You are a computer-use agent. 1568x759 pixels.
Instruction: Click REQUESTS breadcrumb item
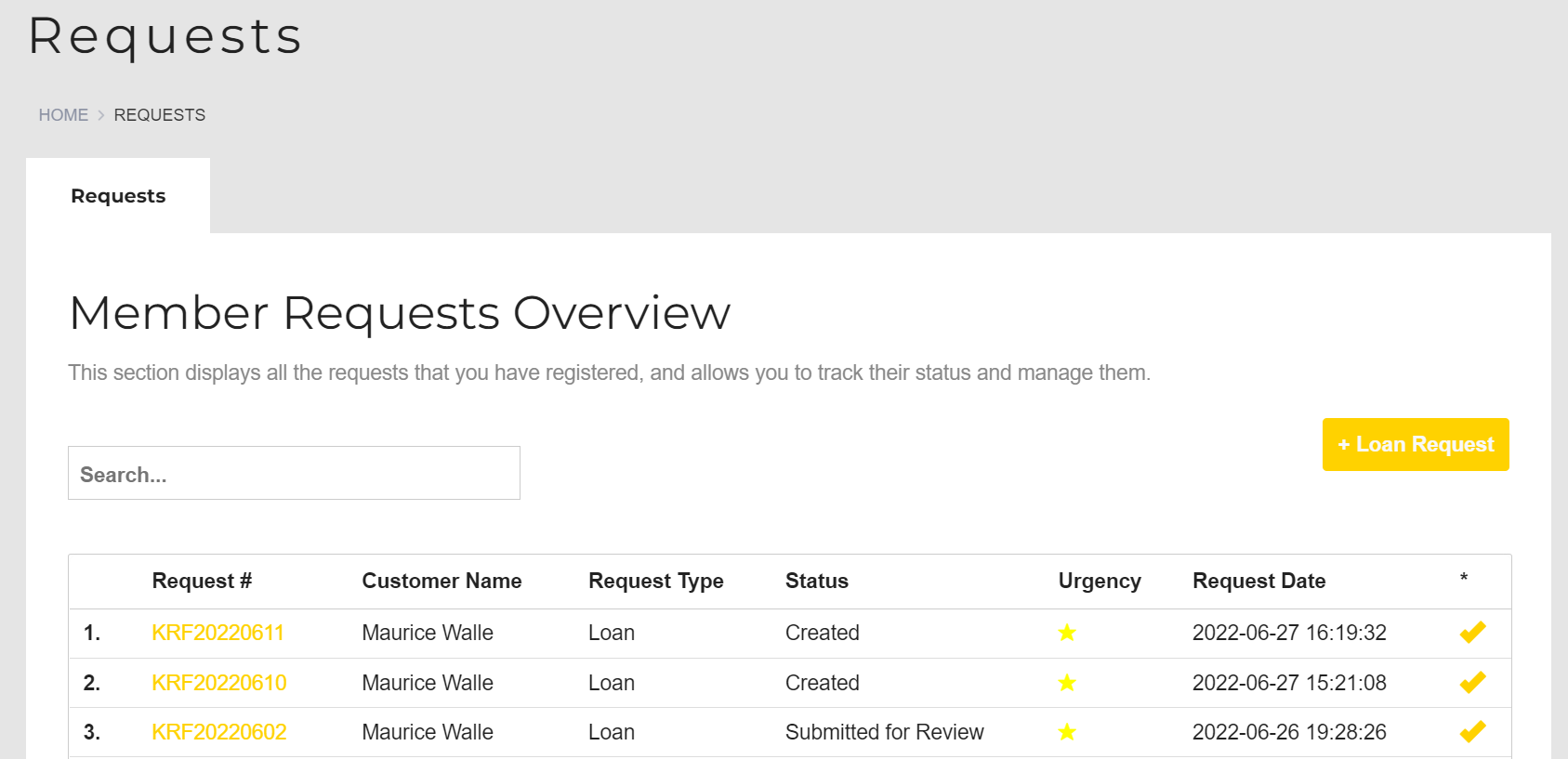pyautogui.click(x=159, y=115)
